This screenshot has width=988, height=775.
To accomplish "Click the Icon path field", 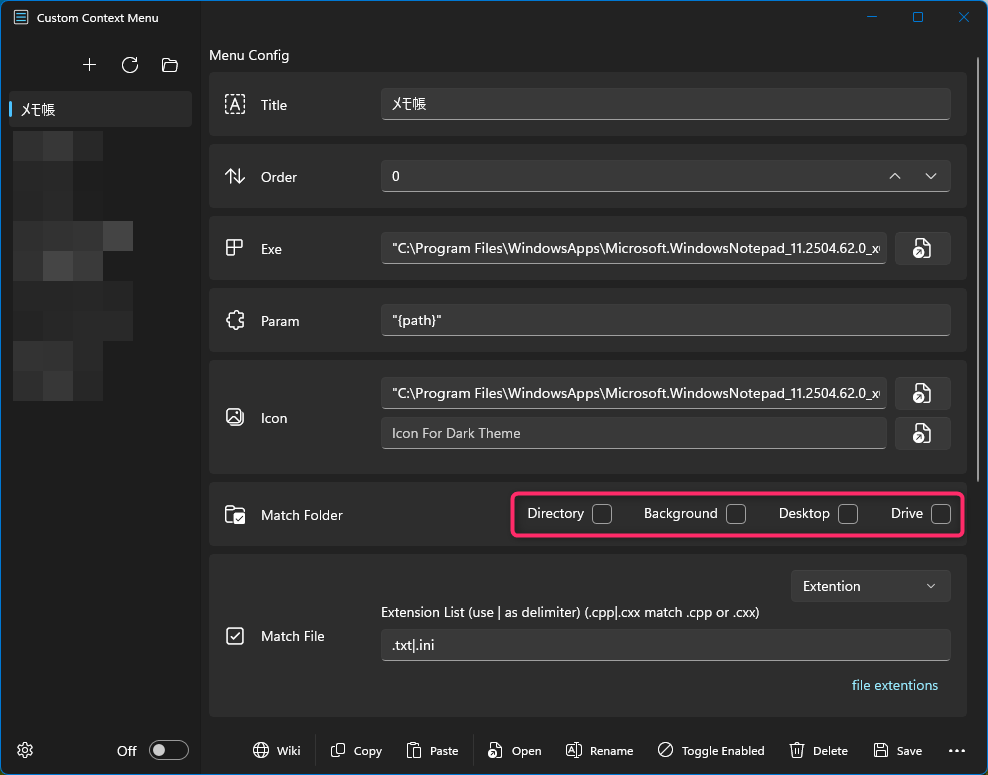I will click(633, 393).
